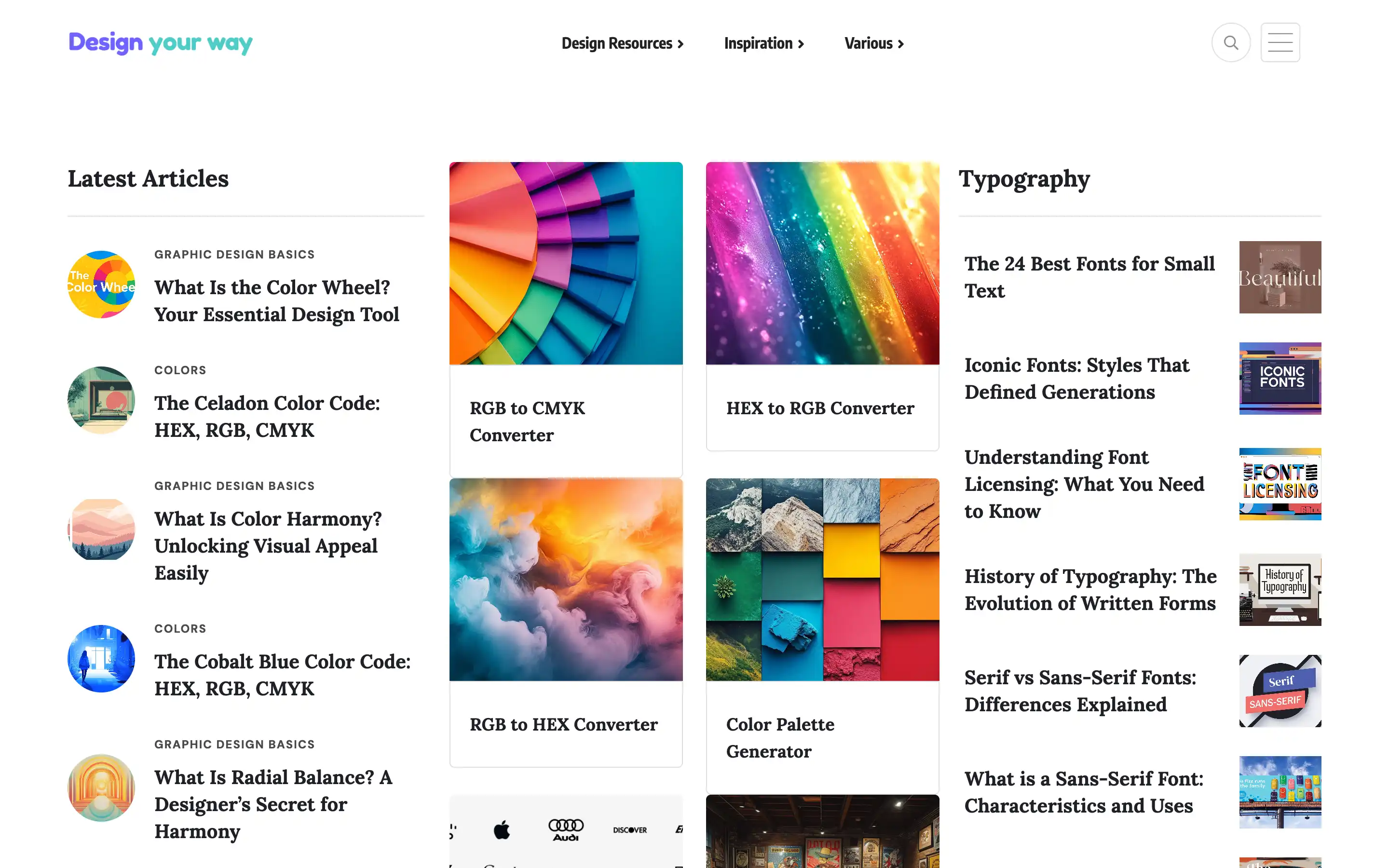Open HEX to RGB Converter image
1389x868 pixels.
point(822,263)
